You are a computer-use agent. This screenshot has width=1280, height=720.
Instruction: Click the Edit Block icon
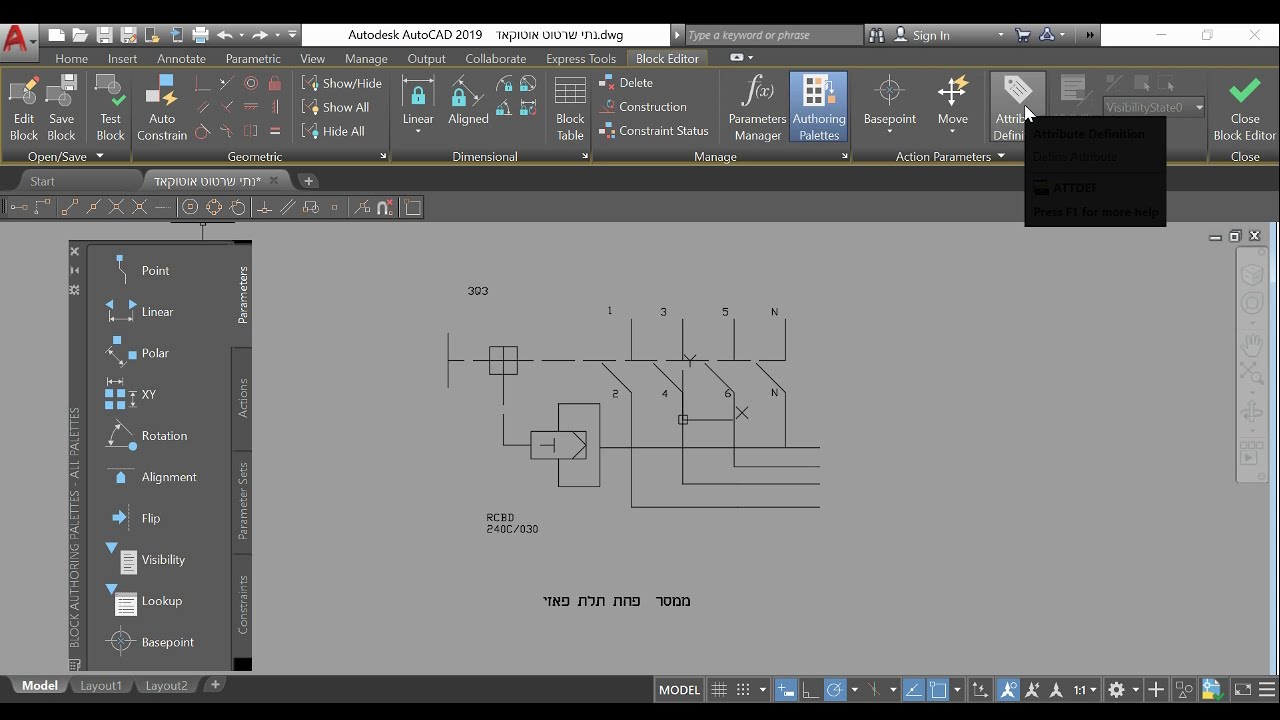click(x=23, y=108)
